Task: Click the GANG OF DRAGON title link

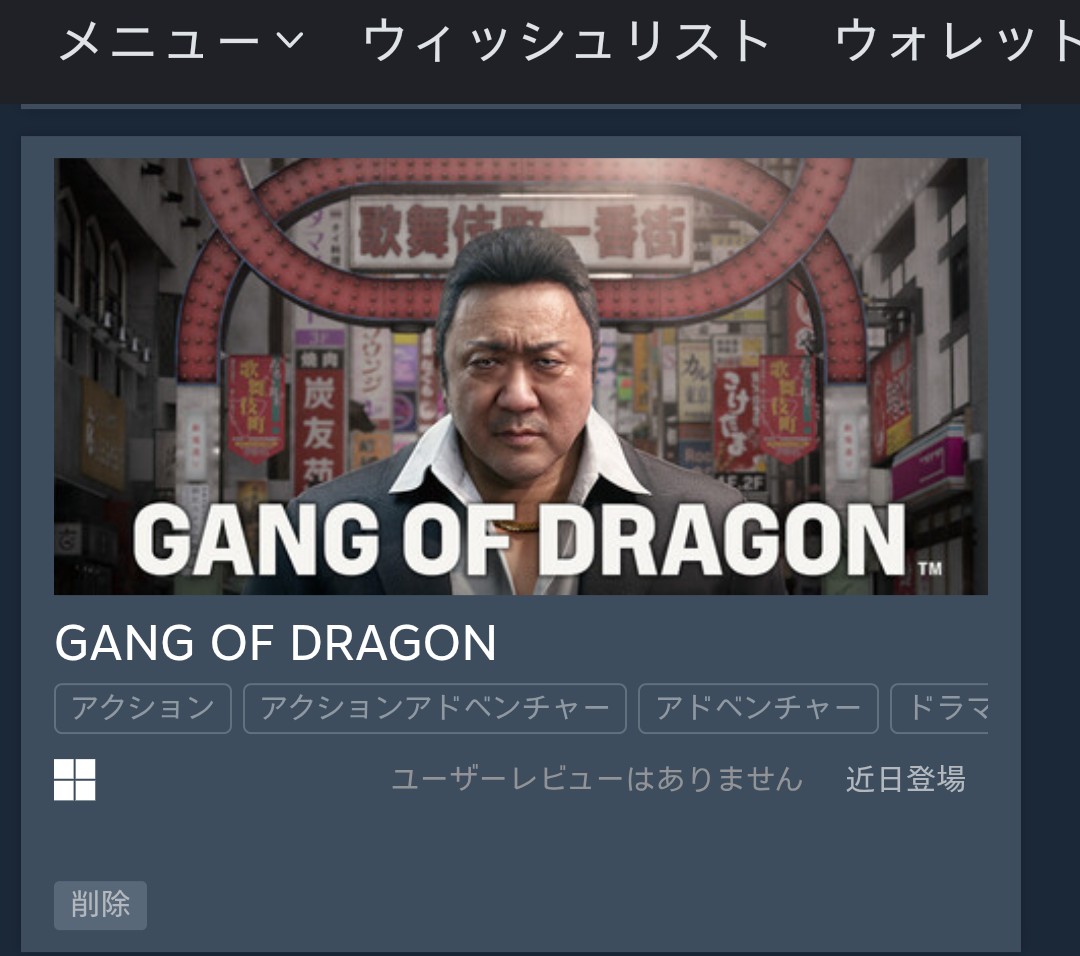Action: [x=276, y=643]
